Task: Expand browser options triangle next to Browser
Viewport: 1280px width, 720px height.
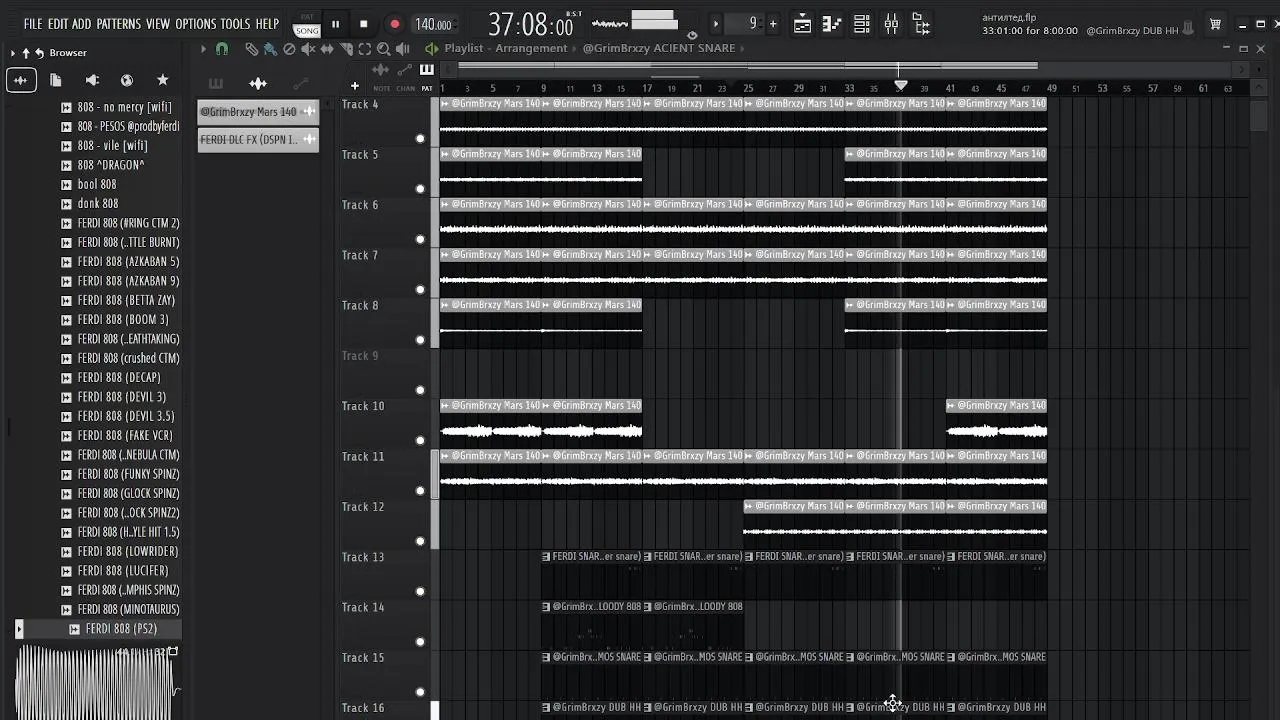Action: (x=13, y=53)
